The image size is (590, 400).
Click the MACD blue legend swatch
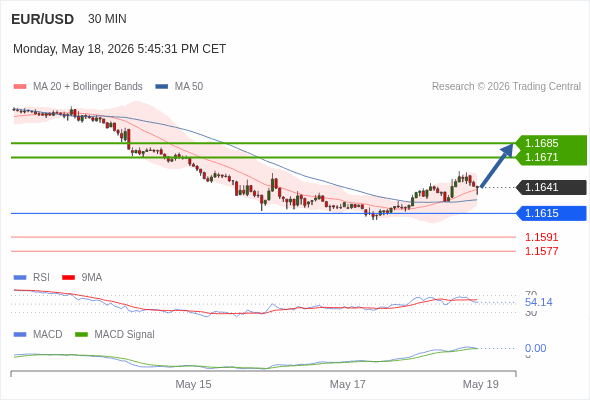[20, 335]
